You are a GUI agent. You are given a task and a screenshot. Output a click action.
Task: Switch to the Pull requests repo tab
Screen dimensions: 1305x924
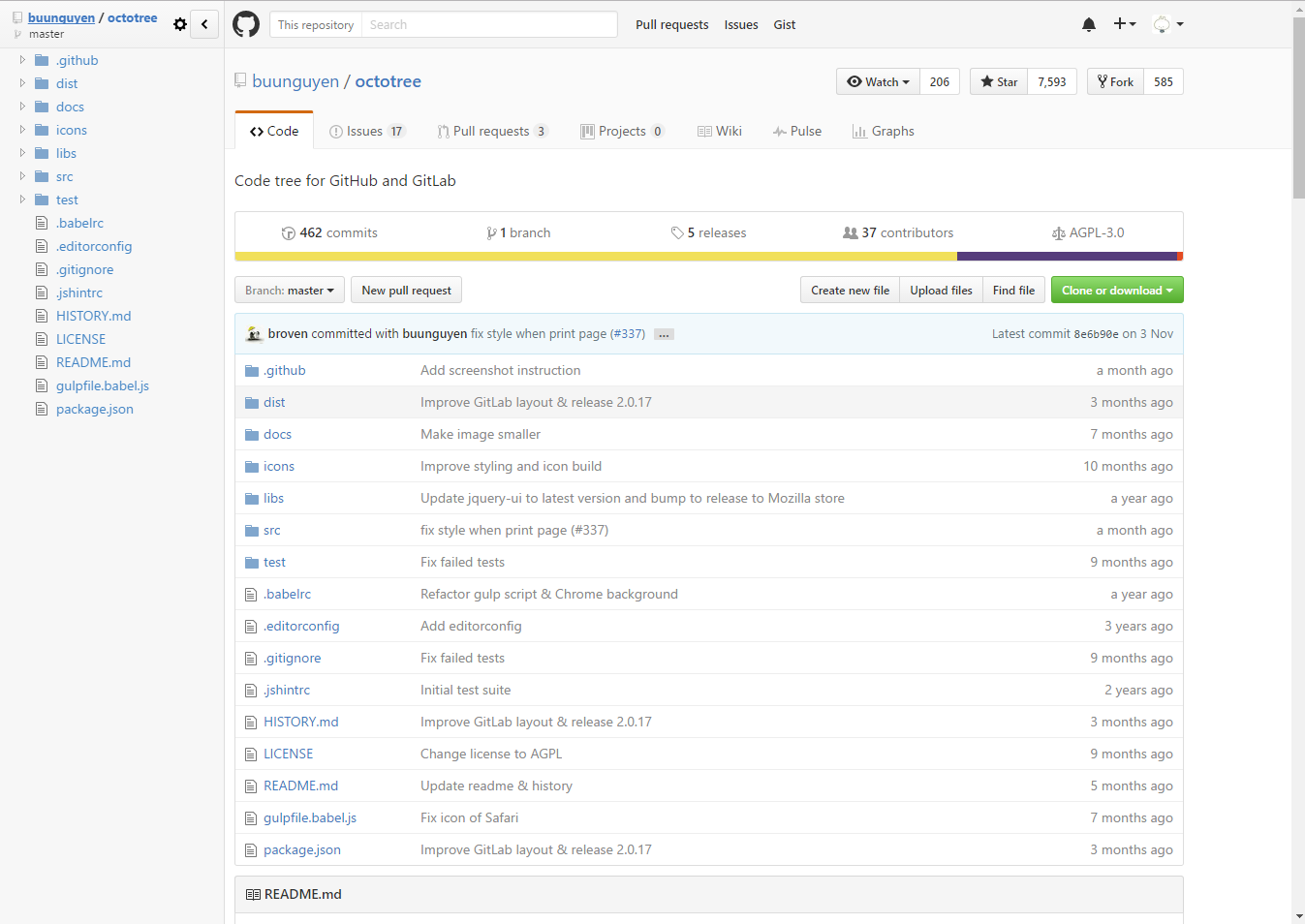click(x=492, y=132)
